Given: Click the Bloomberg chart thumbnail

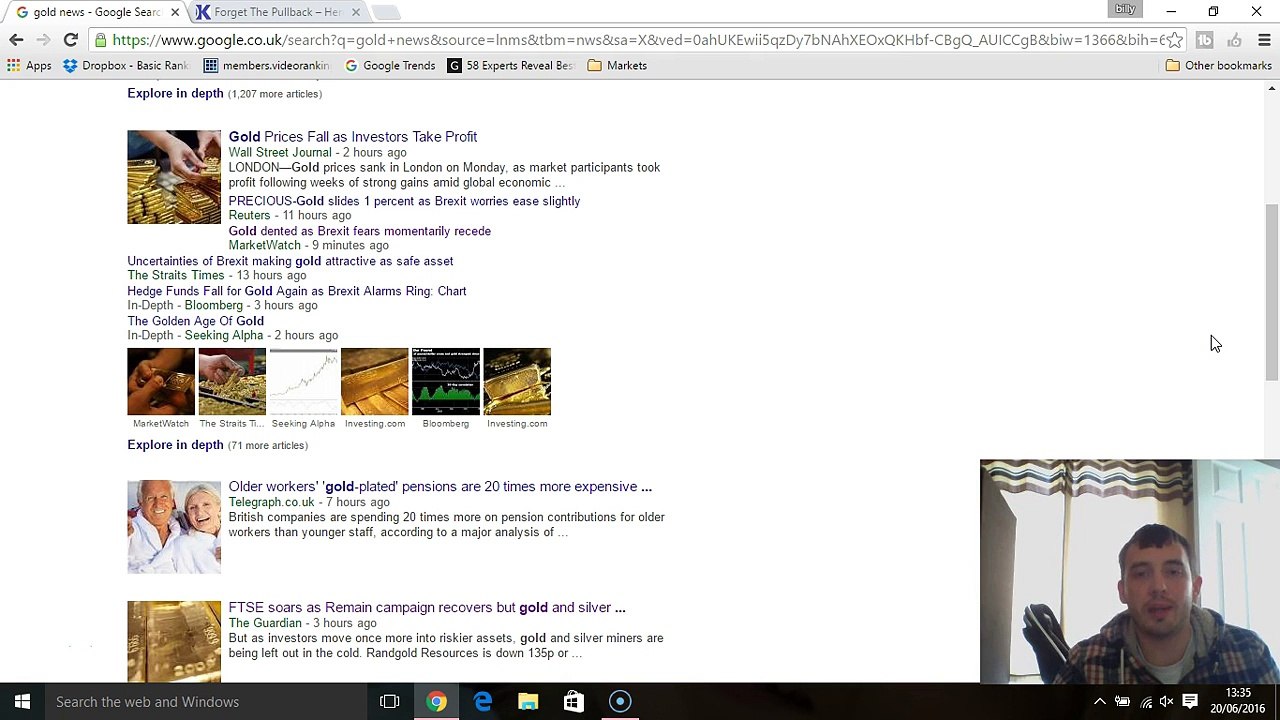Looking at the screenshot, I should pyautogui.click(x=446, y=381).
